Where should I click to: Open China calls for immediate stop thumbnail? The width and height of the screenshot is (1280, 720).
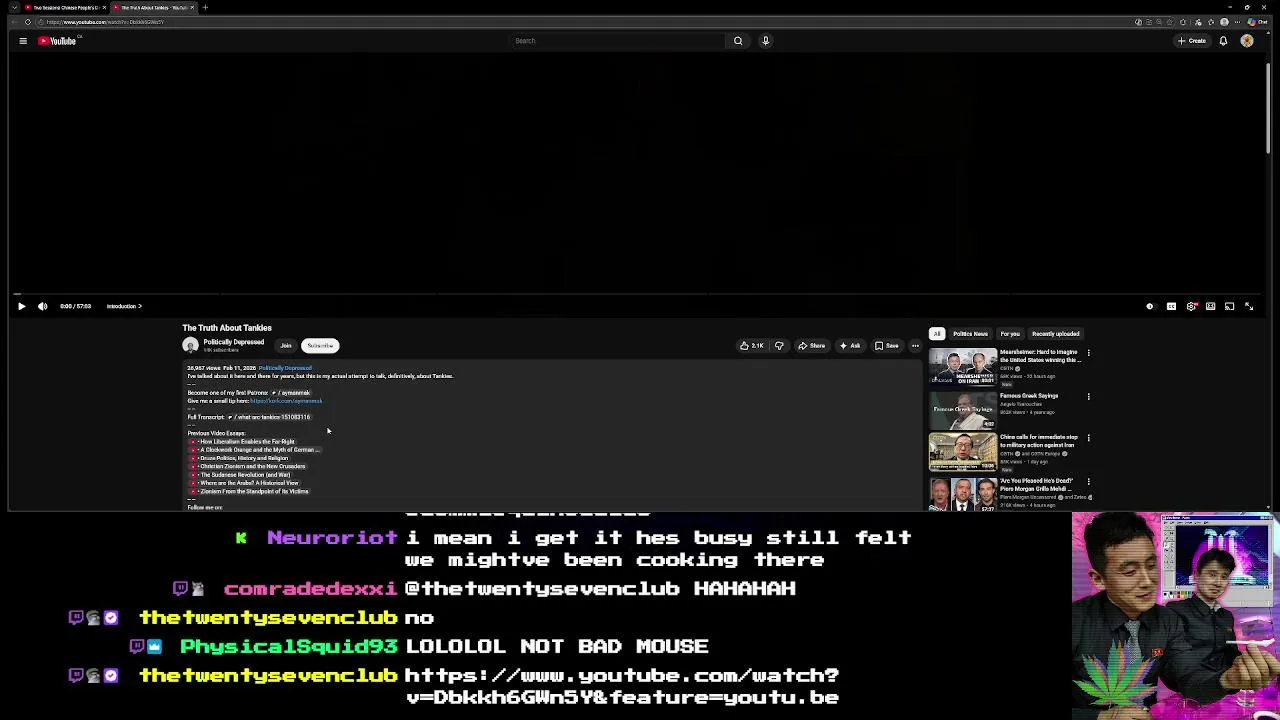point(963,452)
